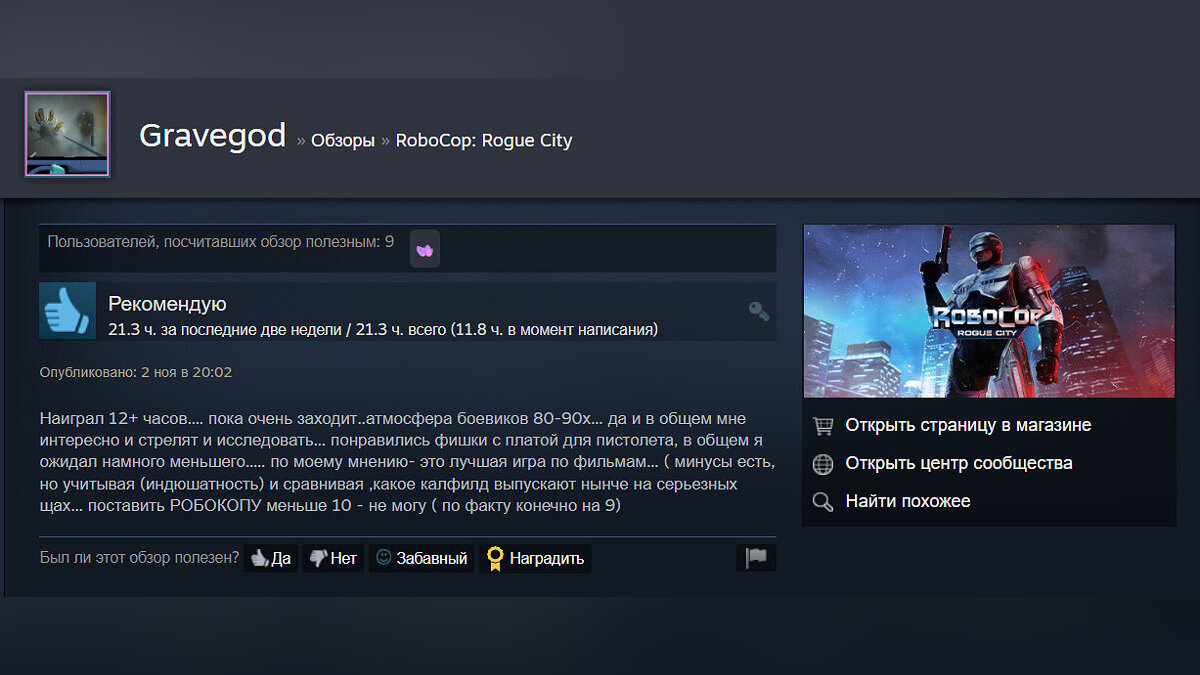Click the Рекомендую review heading

click(x=167, y=304)
